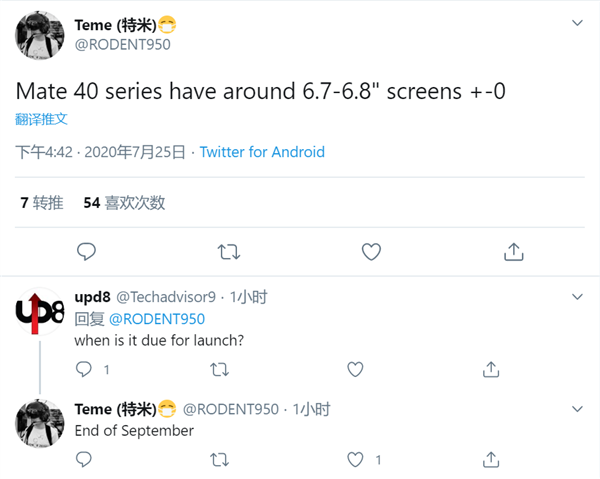Like the main Mate 40 tweet
Viewport: 600px width, 479px height.
pyautogui.click(x=371, y=251)
